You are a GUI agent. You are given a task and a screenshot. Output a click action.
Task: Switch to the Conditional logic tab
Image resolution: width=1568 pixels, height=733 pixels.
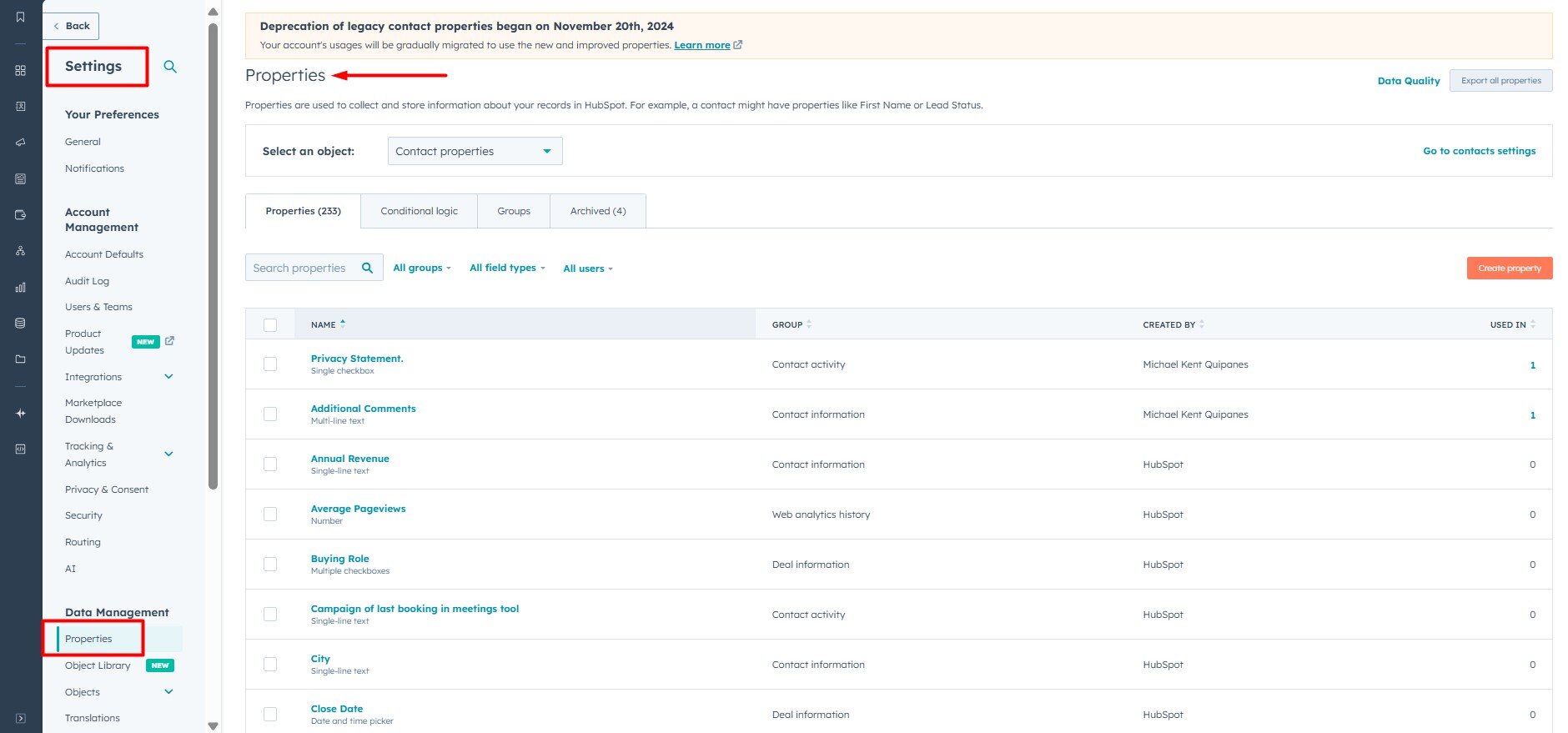(x=419, y=211)
